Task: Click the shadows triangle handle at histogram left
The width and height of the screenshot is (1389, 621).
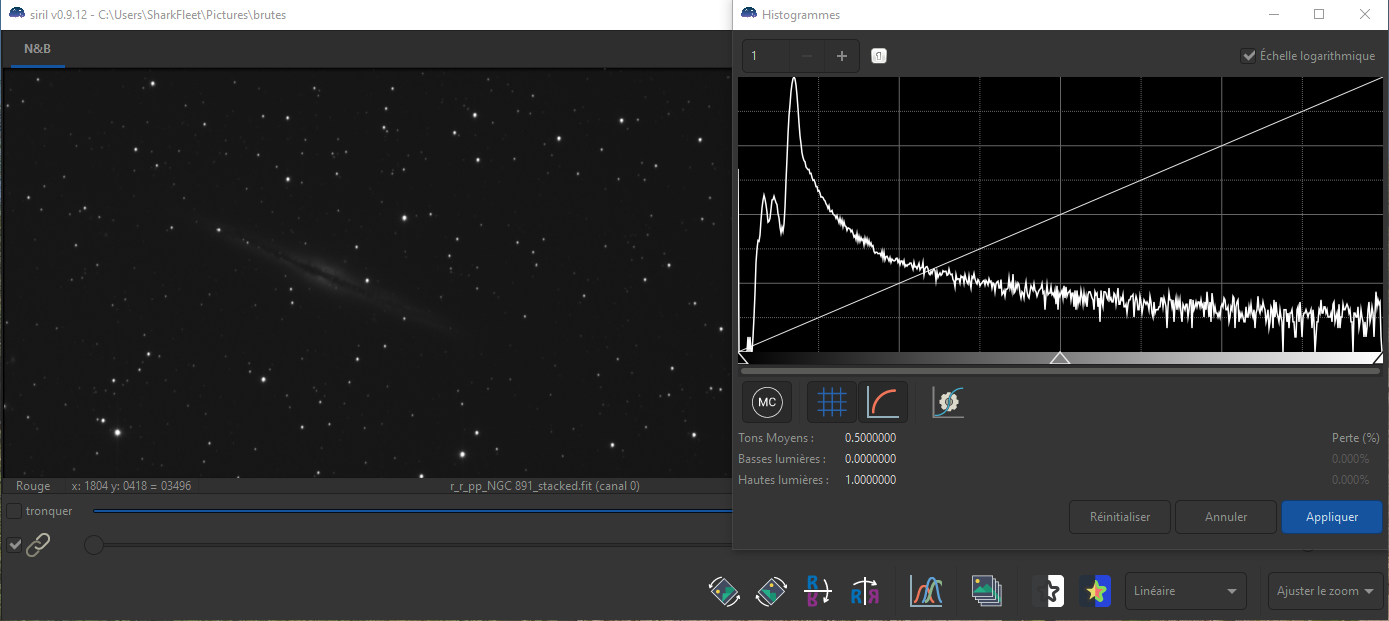Action: pos(743,357)
